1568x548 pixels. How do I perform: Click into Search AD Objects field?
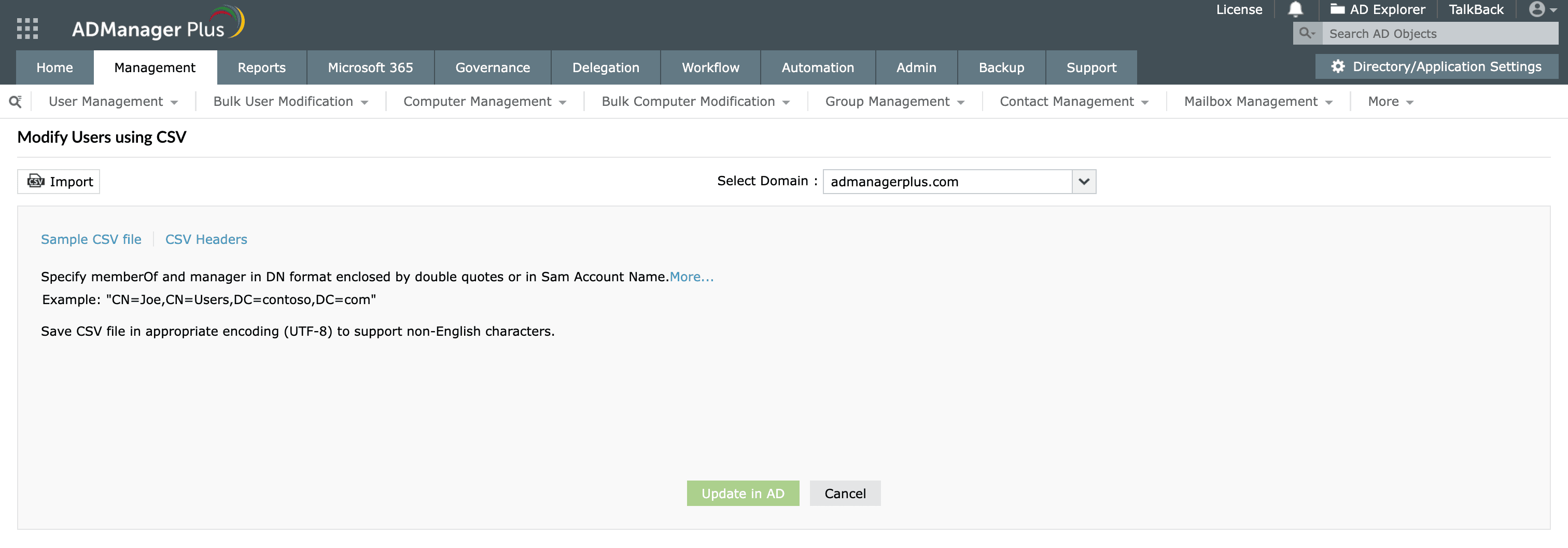pyautogui.click(x=1440, y=34)
